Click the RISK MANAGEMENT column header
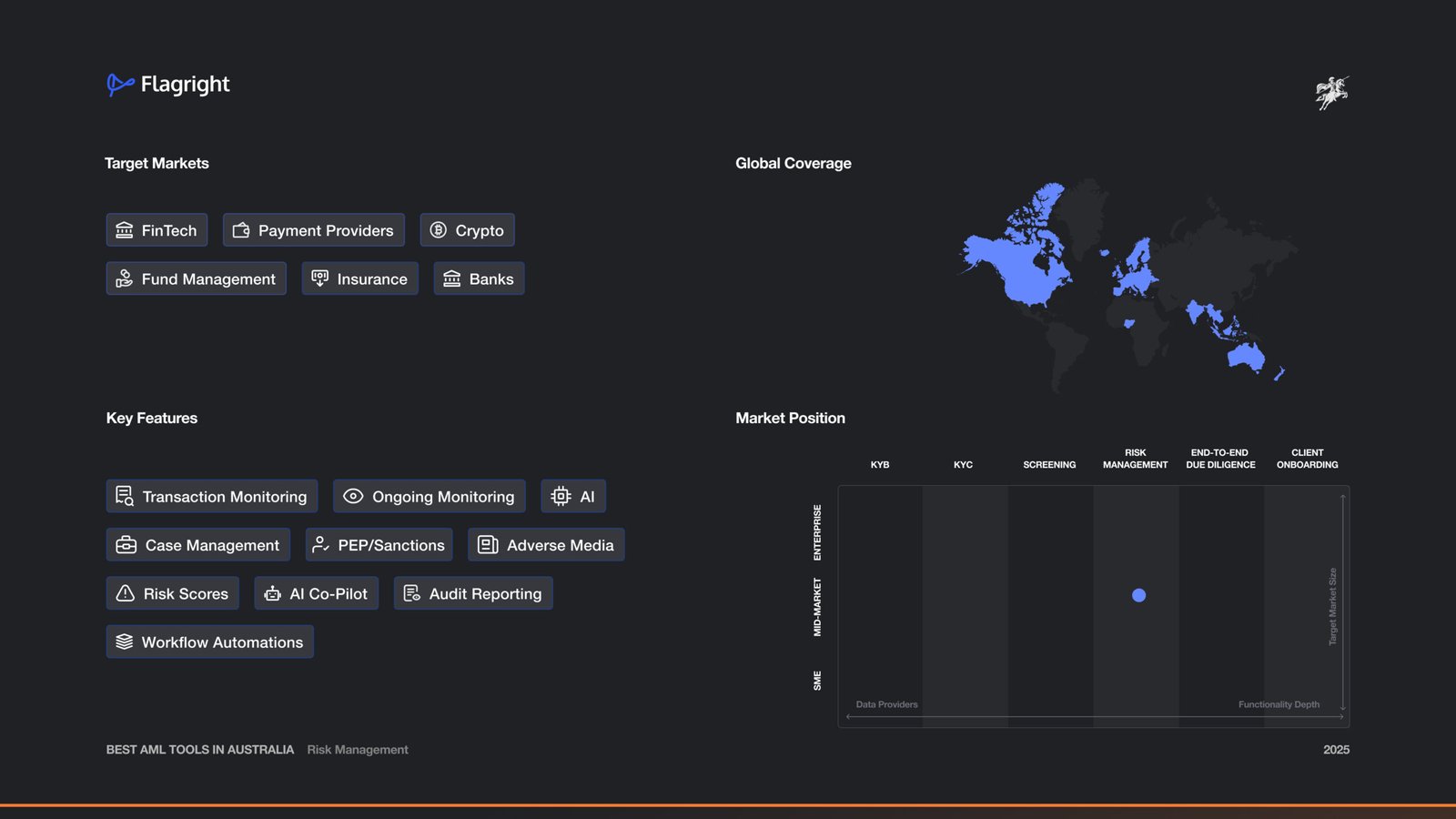This screenshot has height=819, width=1456. coord(1136,459)
